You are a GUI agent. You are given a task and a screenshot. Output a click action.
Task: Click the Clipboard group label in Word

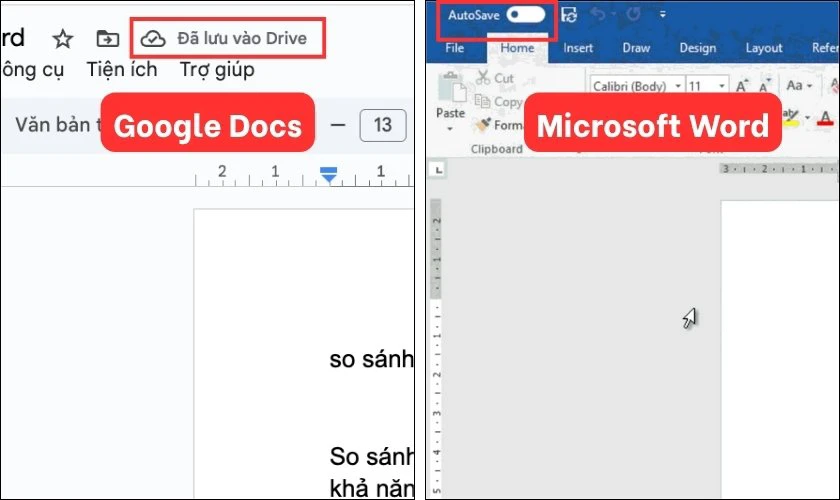coord(497,149)
